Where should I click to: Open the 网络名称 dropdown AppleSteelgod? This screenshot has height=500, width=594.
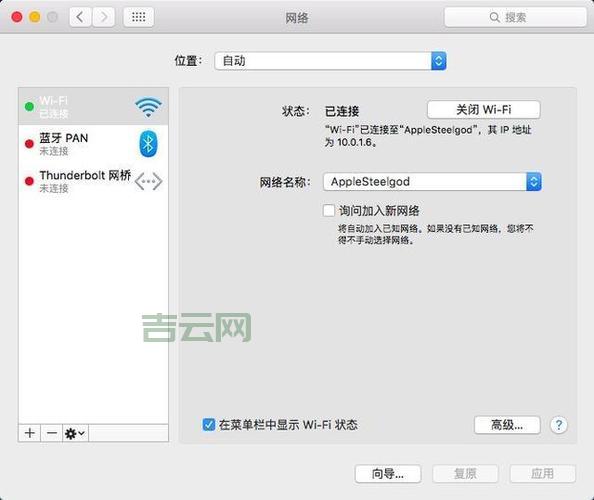click(432, 182)
